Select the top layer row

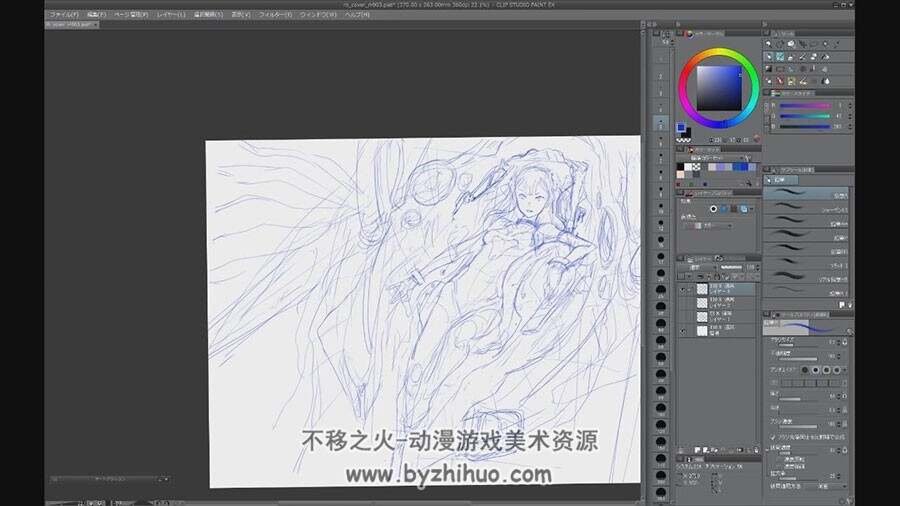[x=716, y=289]
